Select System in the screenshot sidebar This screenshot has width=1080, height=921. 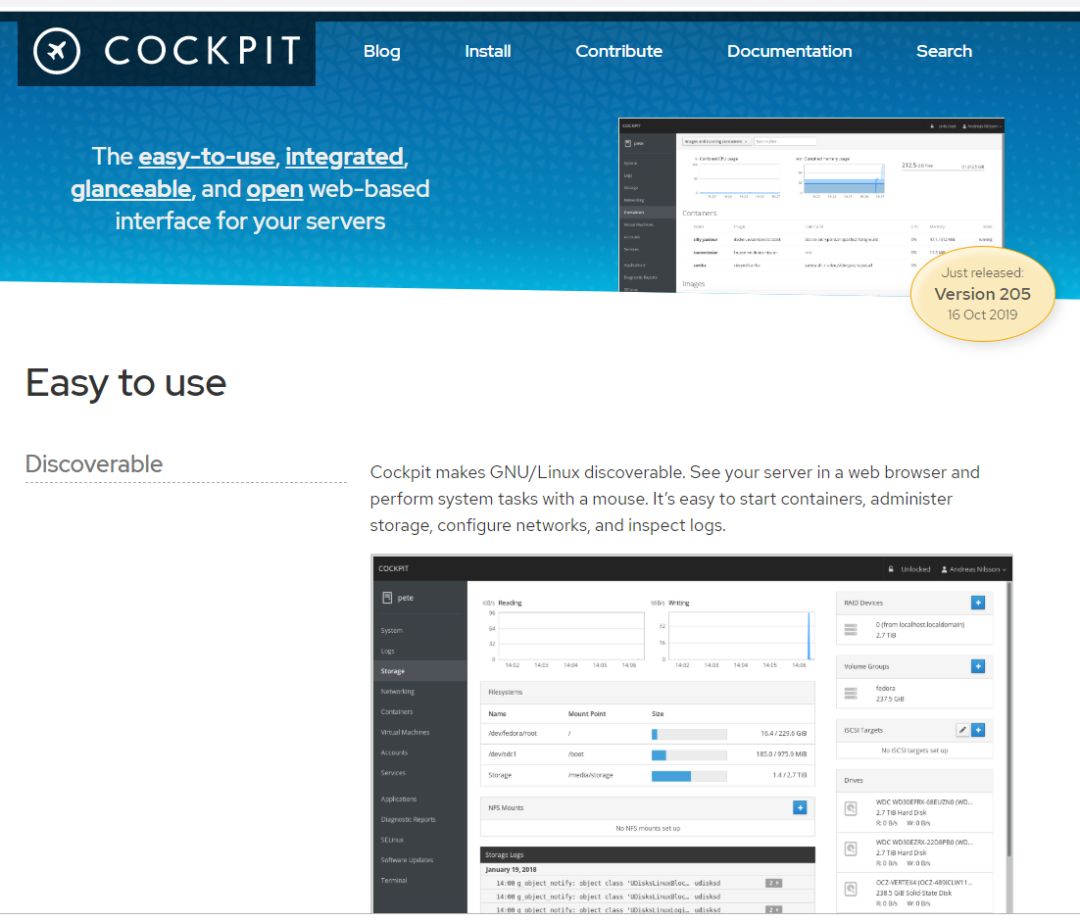[391, 630]
